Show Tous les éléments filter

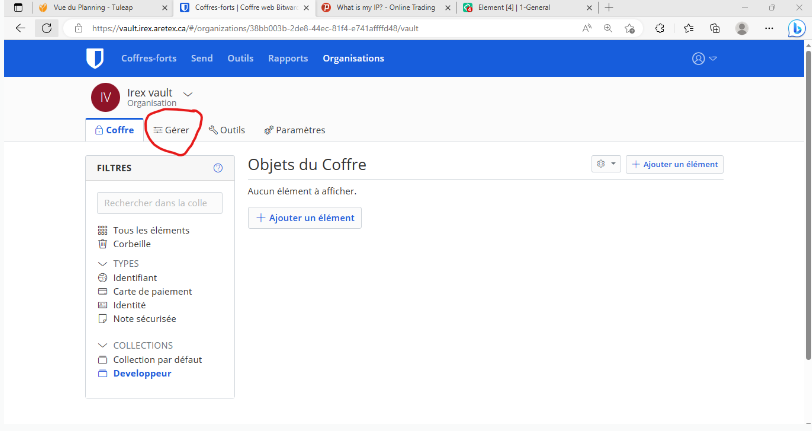coord(143,231)
